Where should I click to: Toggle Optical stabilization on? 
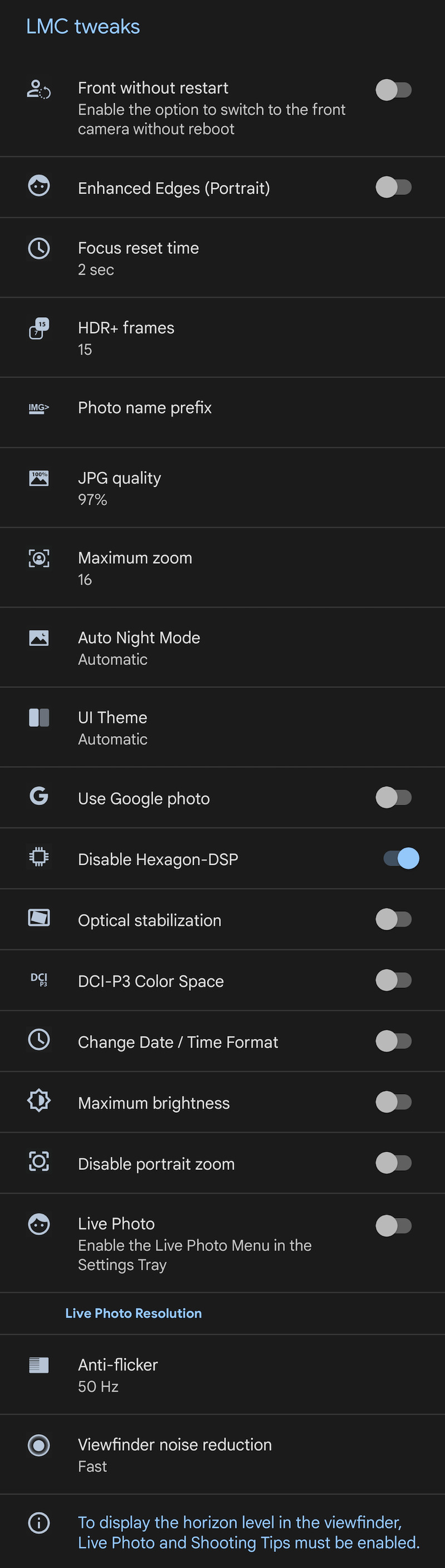[x=394, y=919]
